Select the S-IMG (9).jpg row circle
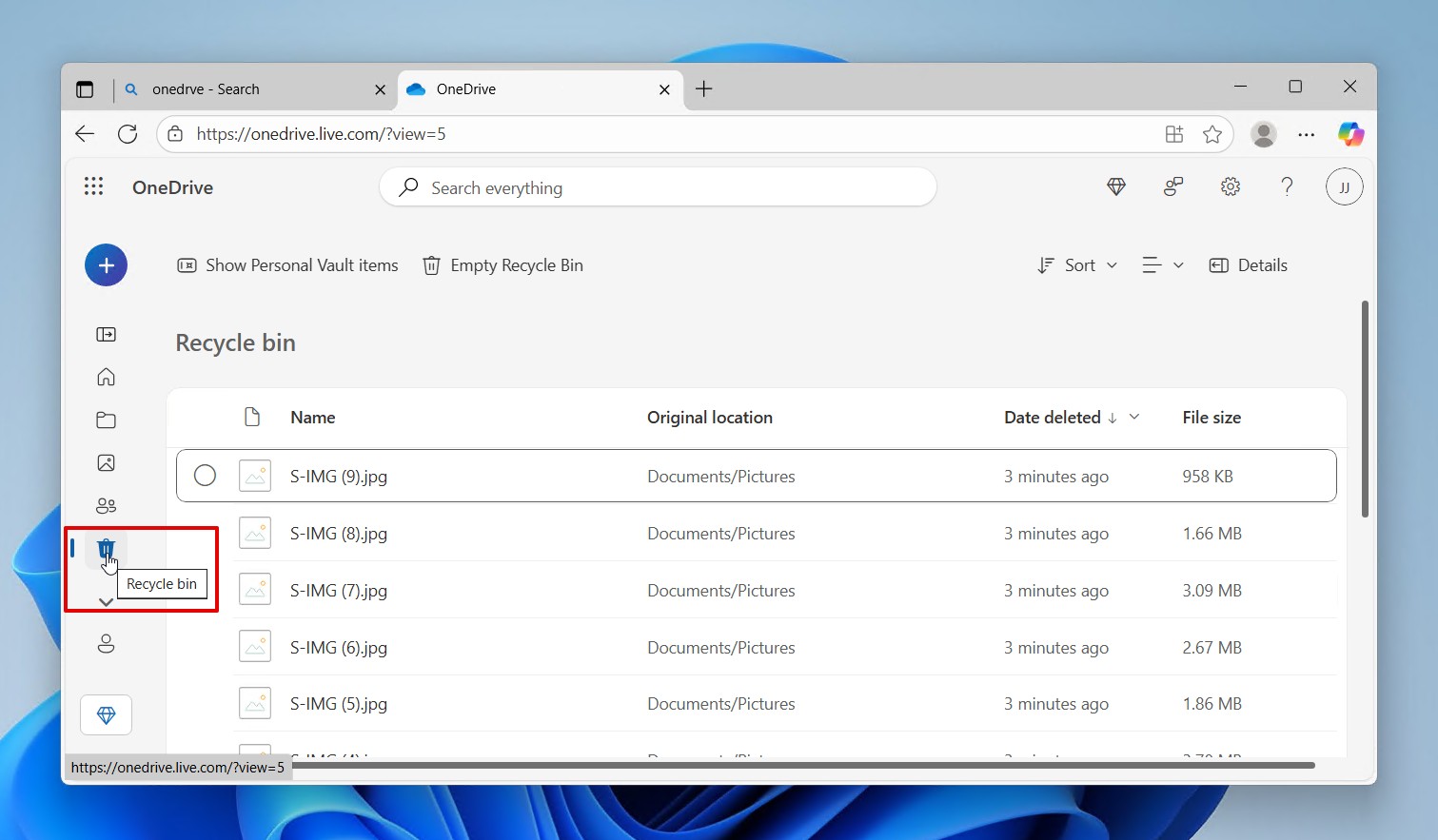This screenshot has height=840, width=1438. click(205, 475)
